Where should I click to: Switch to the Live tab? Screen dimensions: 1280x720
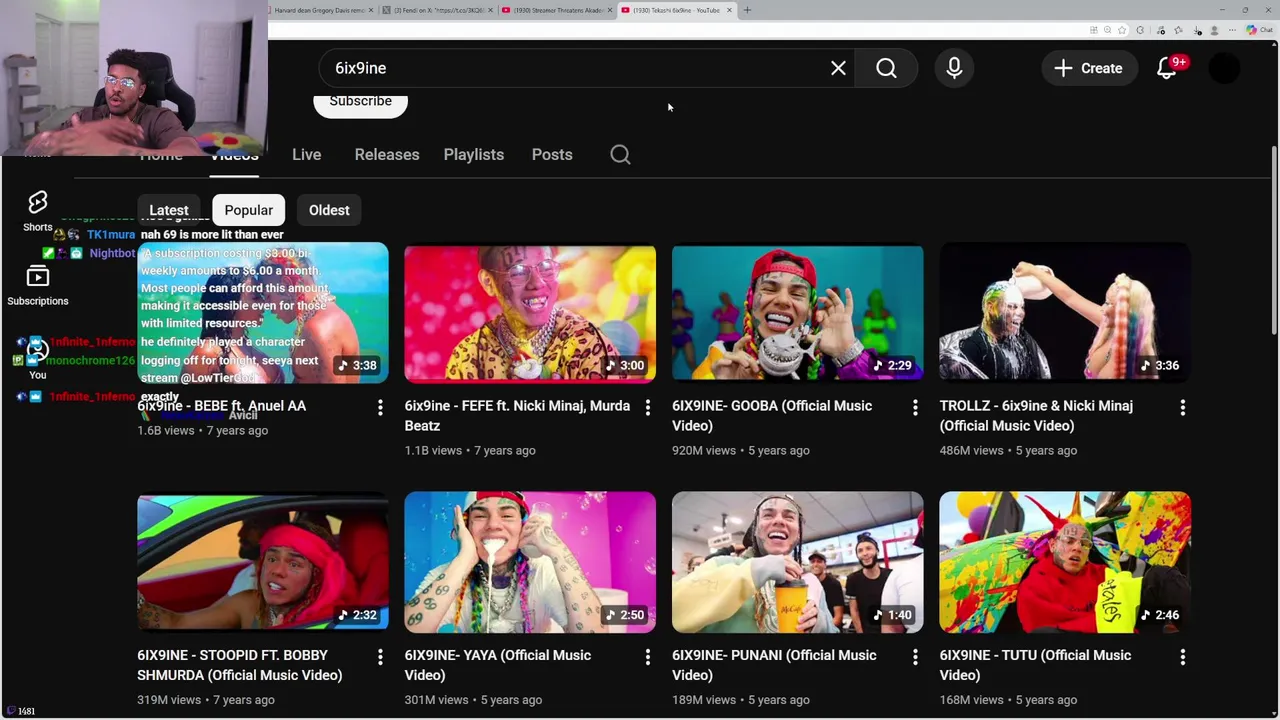click(x=306, y=155)
